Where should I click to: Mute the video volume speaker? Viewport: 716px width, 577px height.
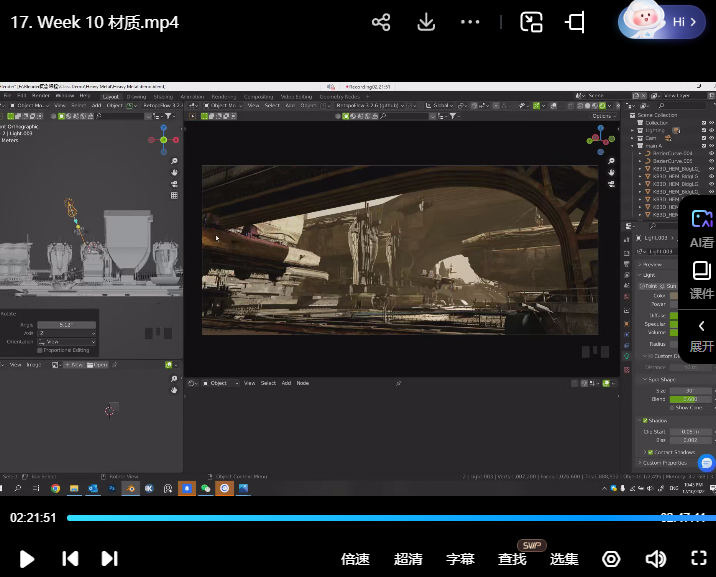pyautogui.click(x=656, y=559)
